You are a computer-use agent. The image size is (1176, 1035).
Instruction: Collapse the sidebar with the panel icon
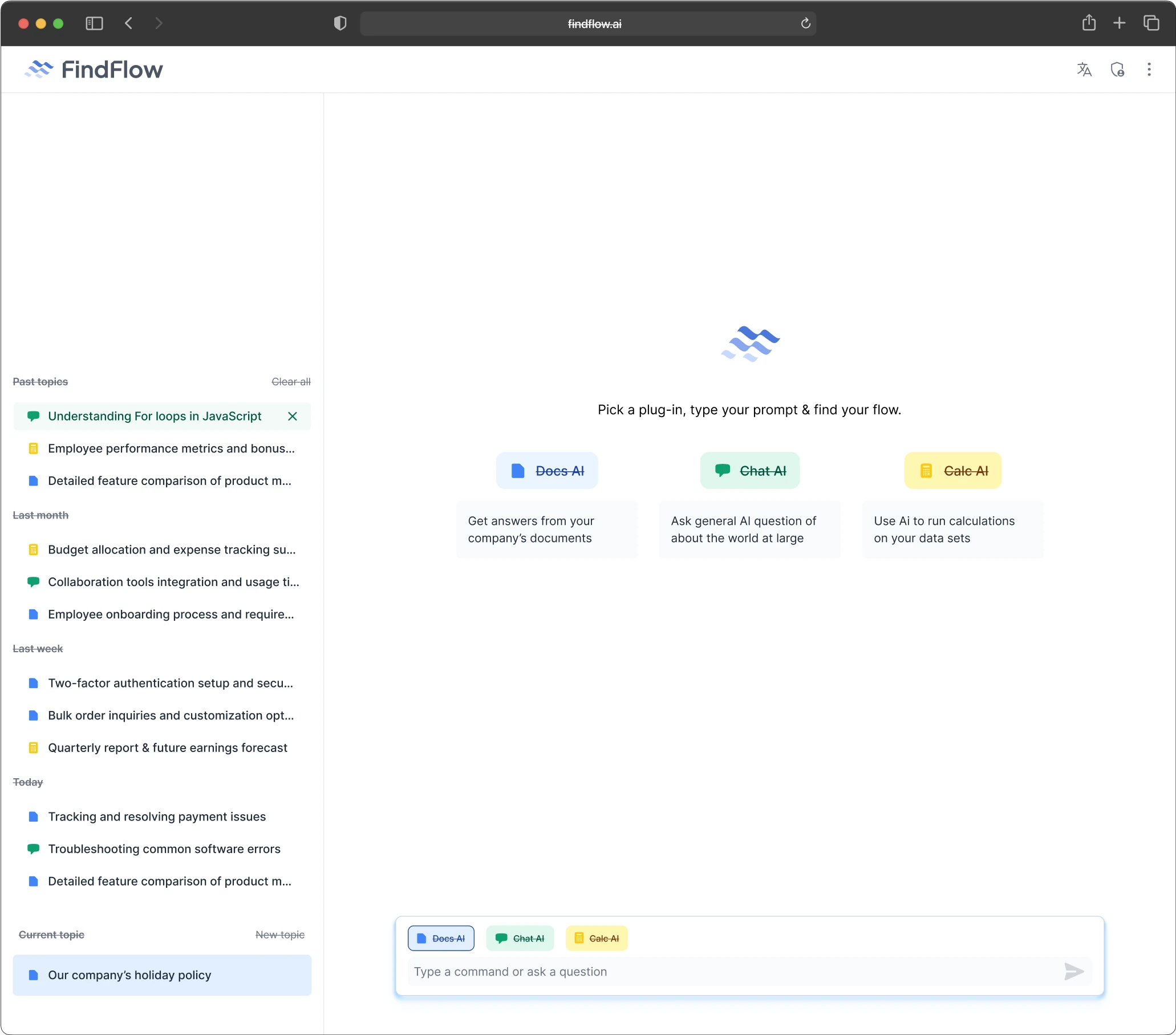tap(94, 23)
